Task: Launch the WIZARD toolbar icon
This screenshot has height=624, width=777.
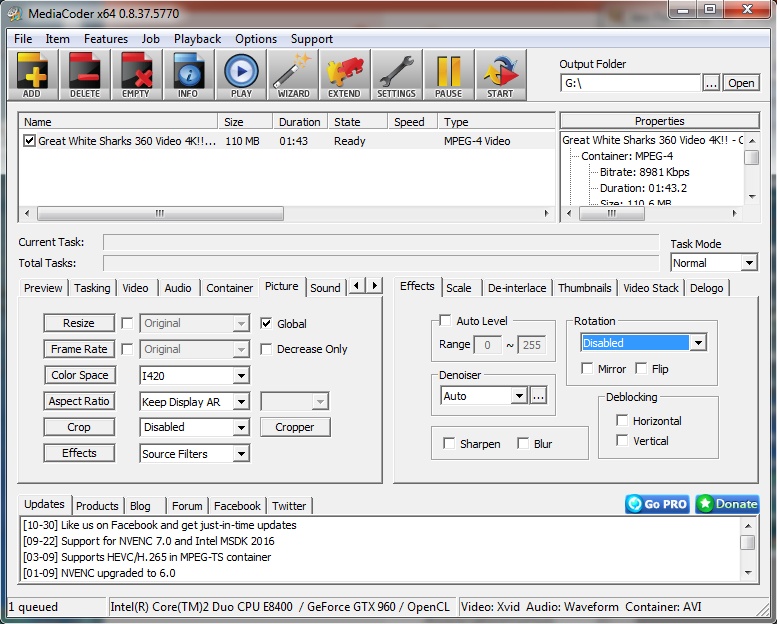Action: [x=293, y=75]
